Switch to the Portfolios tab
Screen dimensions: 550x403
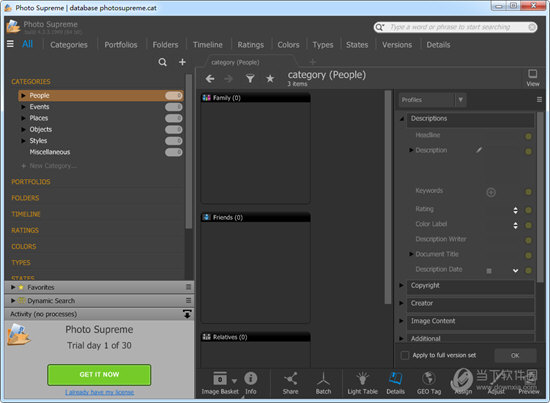(121, 45)
